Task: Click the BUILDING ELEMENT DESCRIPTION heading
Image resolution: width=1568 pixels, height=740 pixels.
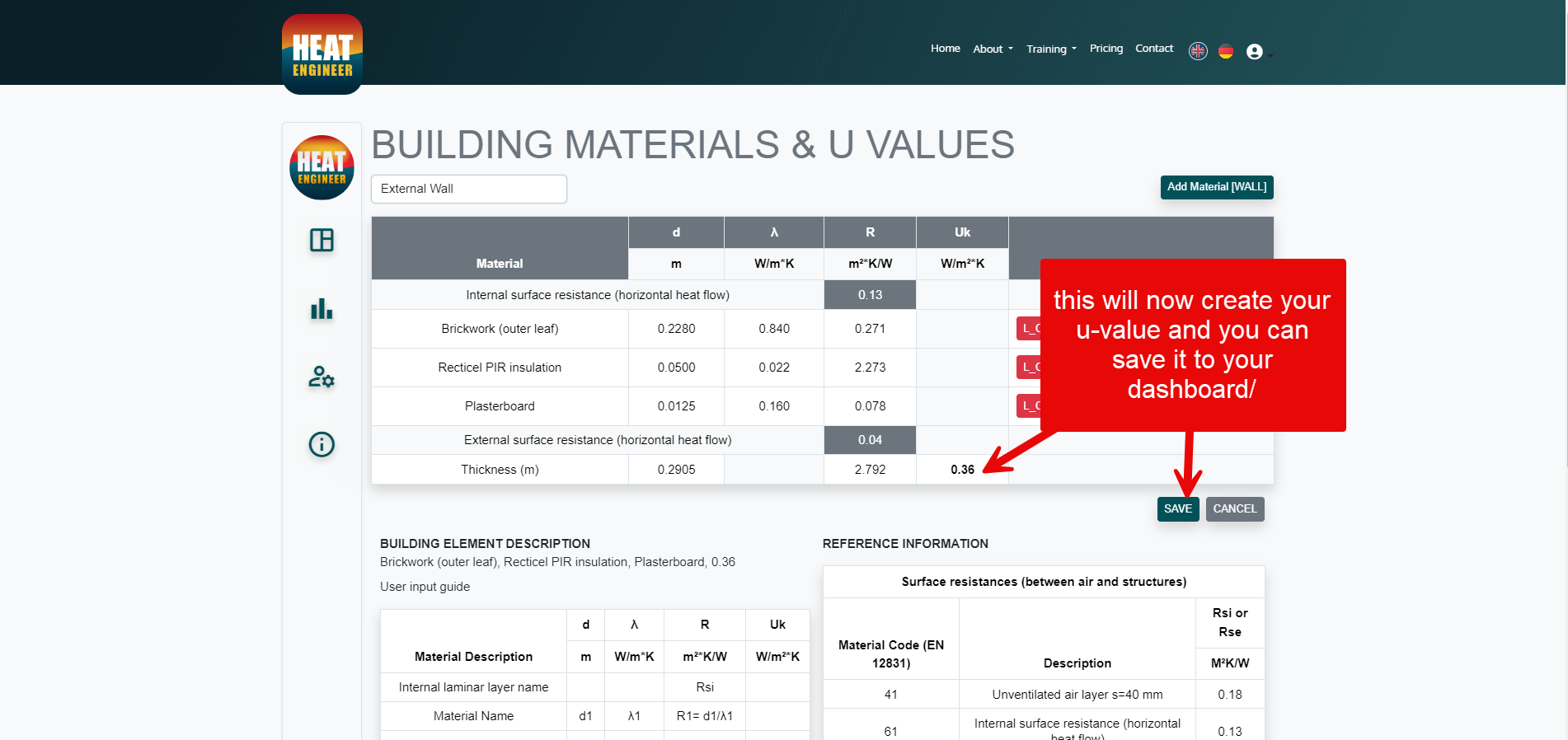Action: point(485,544)
